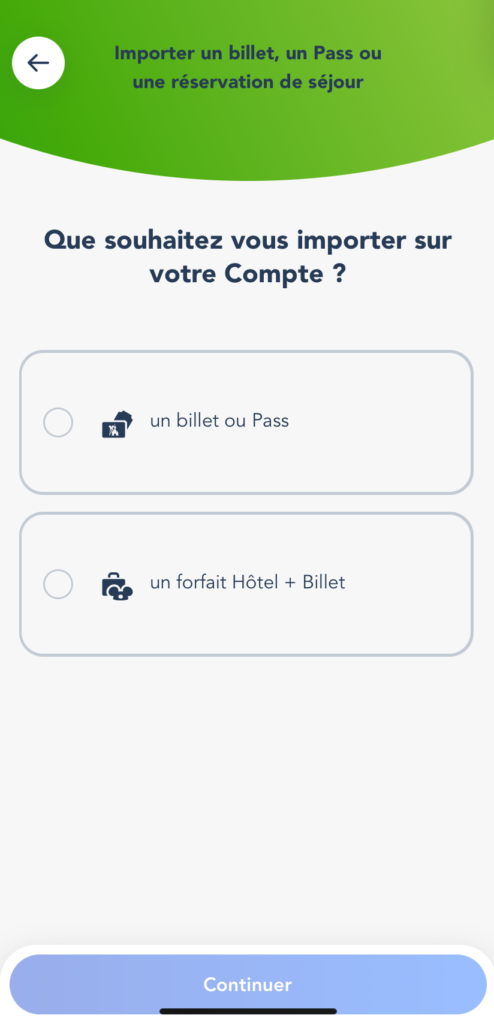Select the radio button for forfait Hôtel + Billet
494x1024 pixels.
coord(58,584)
